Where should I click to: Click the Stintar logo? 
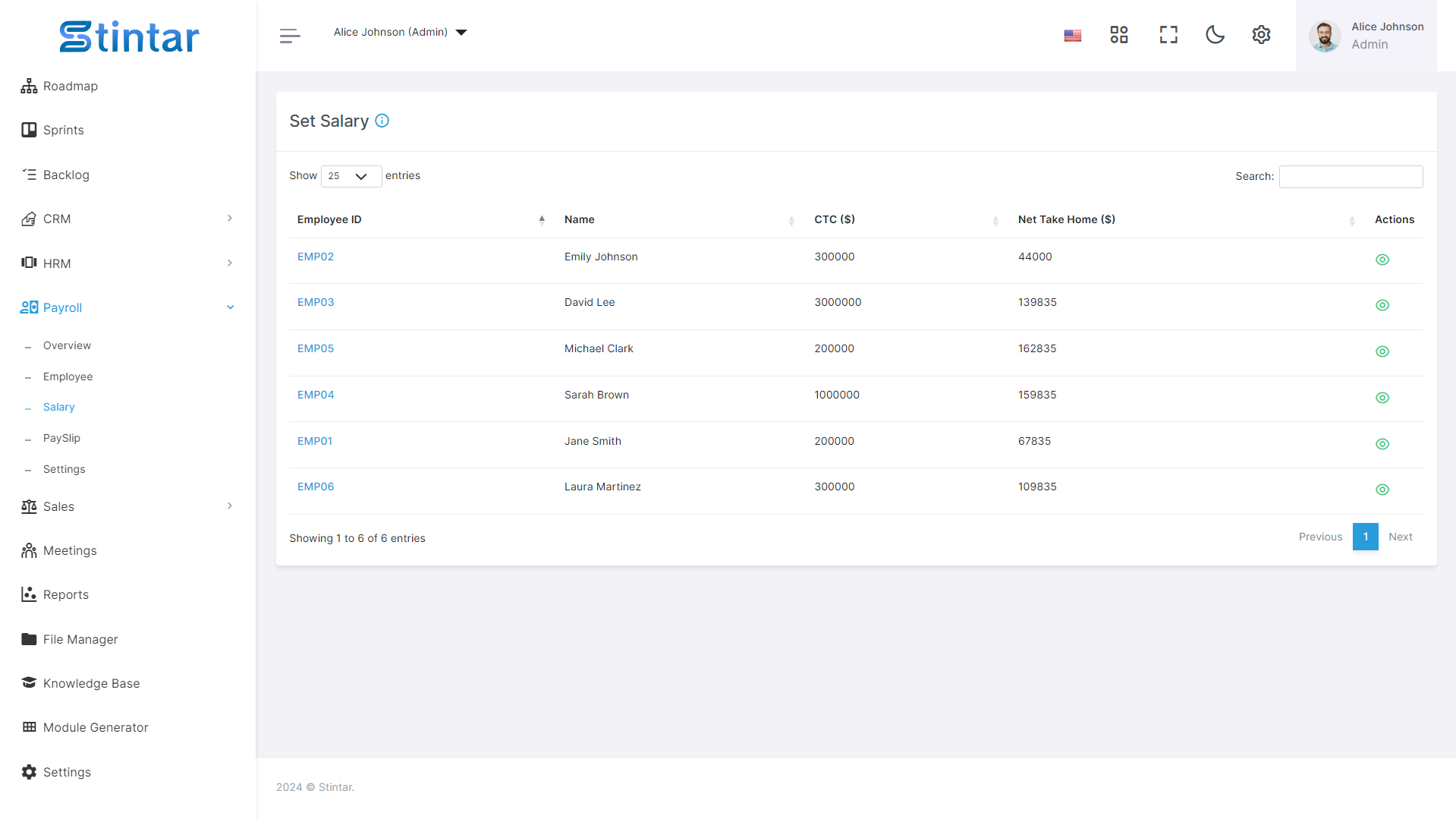(129, 36)
